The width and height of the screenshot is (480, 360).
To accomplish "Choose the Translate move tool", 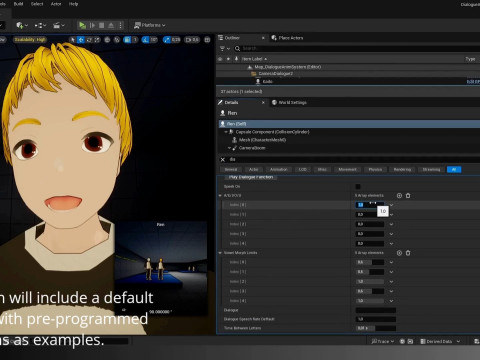I will 81,40.
